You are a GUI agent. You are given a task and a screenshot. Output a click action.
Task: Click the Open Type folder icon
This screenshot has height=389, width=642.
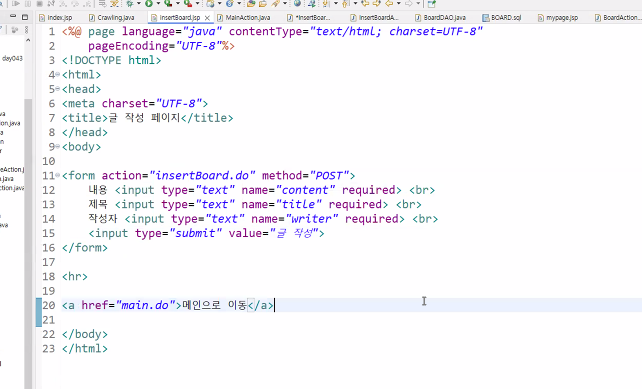click(251, 4)
